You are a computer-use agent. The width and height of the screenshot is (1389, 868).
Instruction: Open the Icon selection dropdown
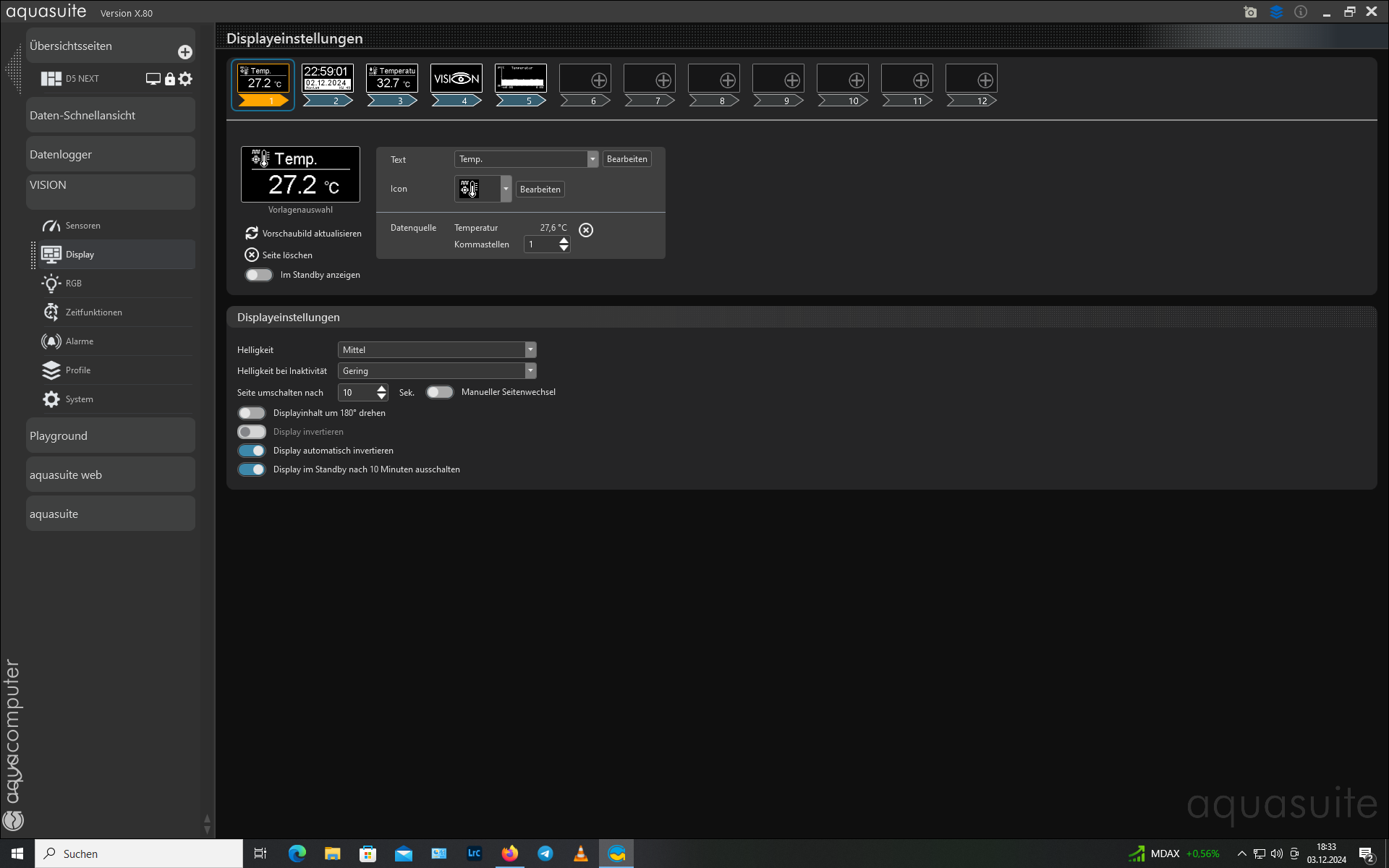tap(506, 189)
